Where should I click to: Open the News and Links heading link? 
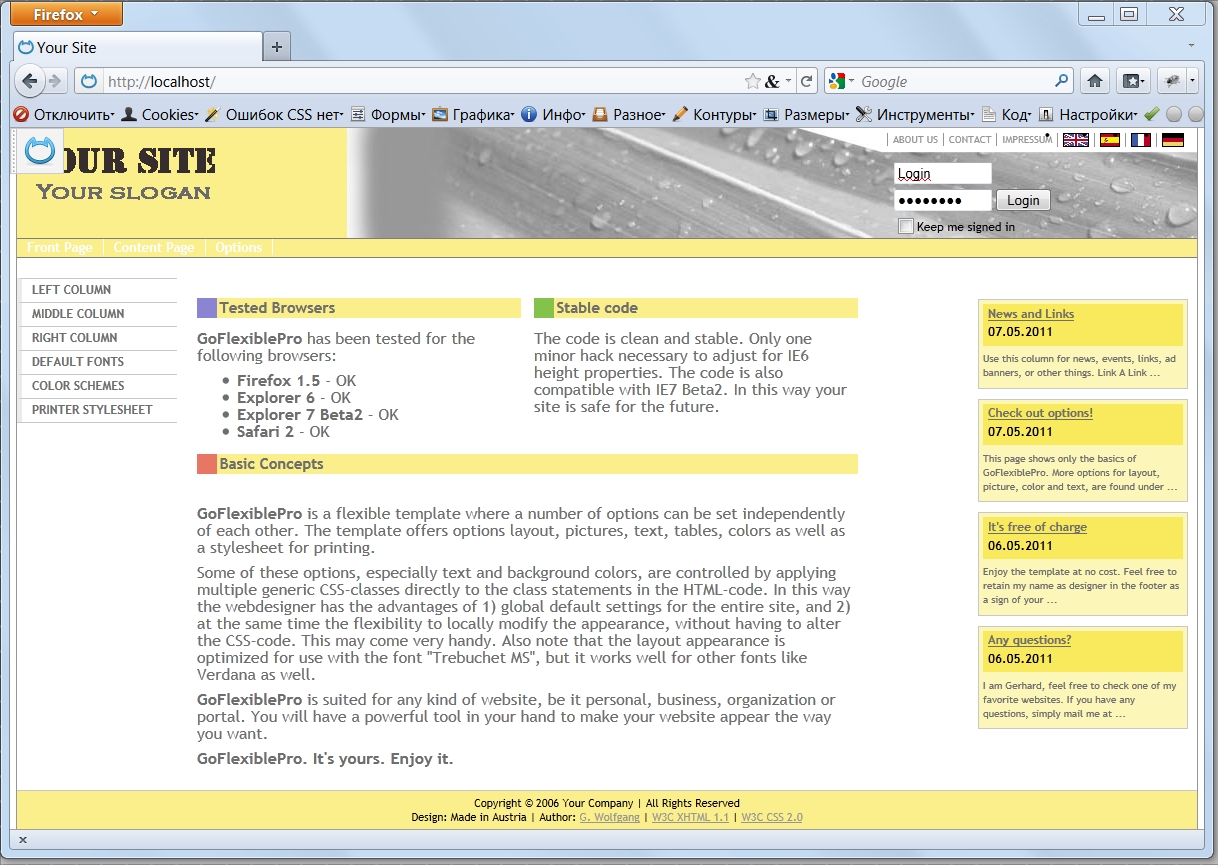tap(1031, 314)
